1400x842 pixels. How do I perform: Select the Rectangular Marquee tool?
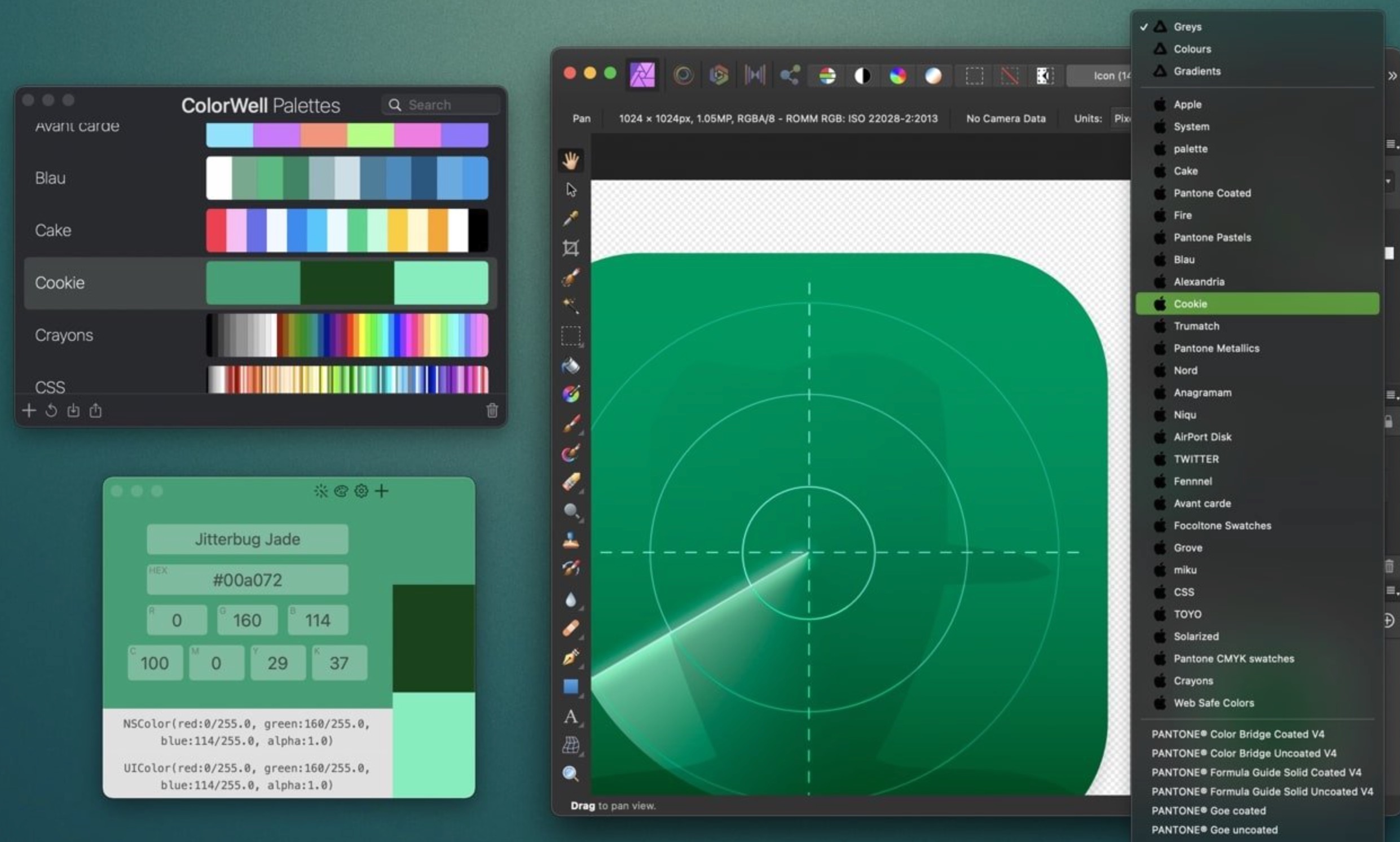pos(570,335)
